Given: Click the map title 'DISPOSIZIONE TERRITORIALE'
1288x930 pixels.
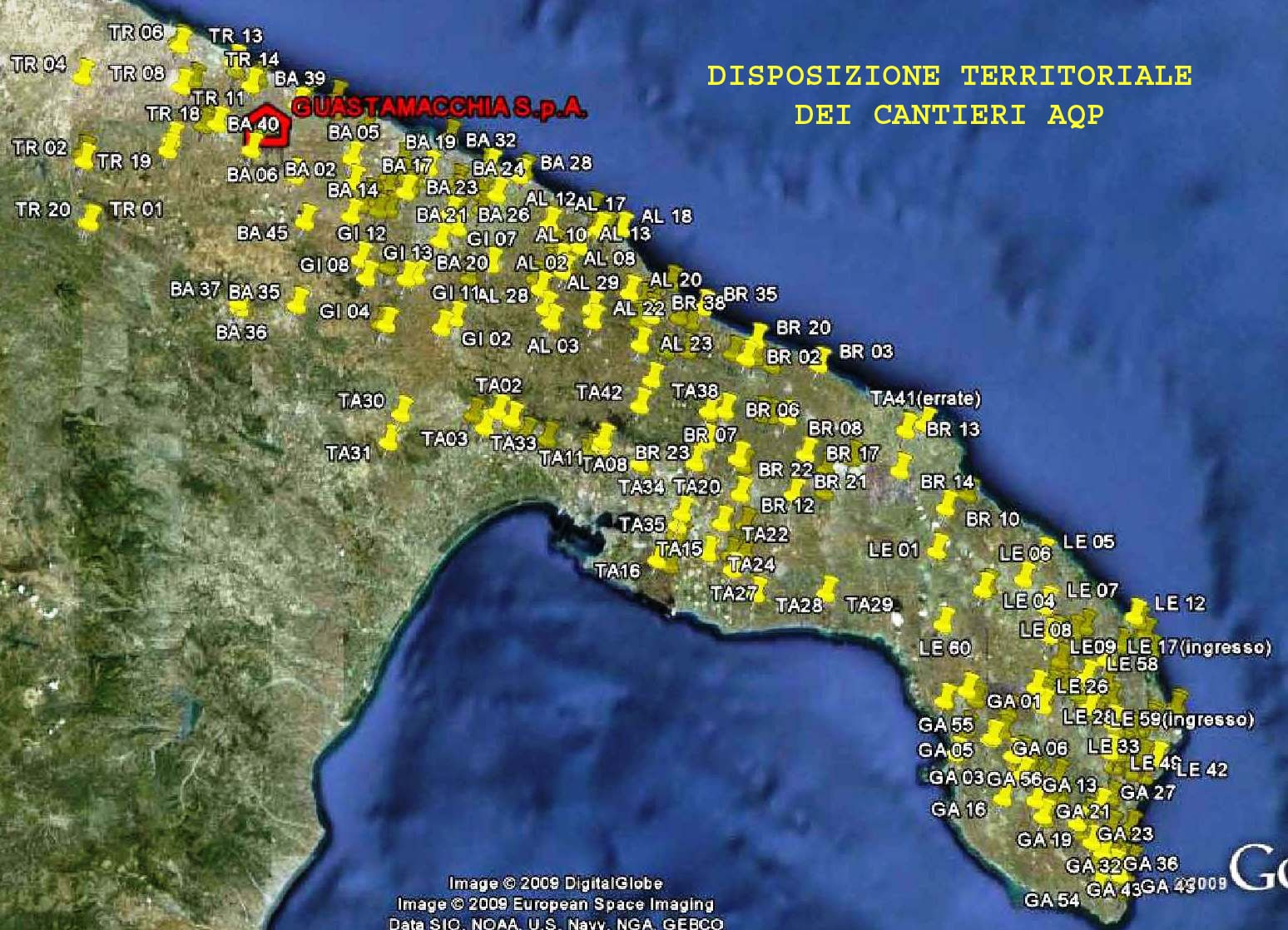Looking at the screenshot, I should tap(949, 76).
